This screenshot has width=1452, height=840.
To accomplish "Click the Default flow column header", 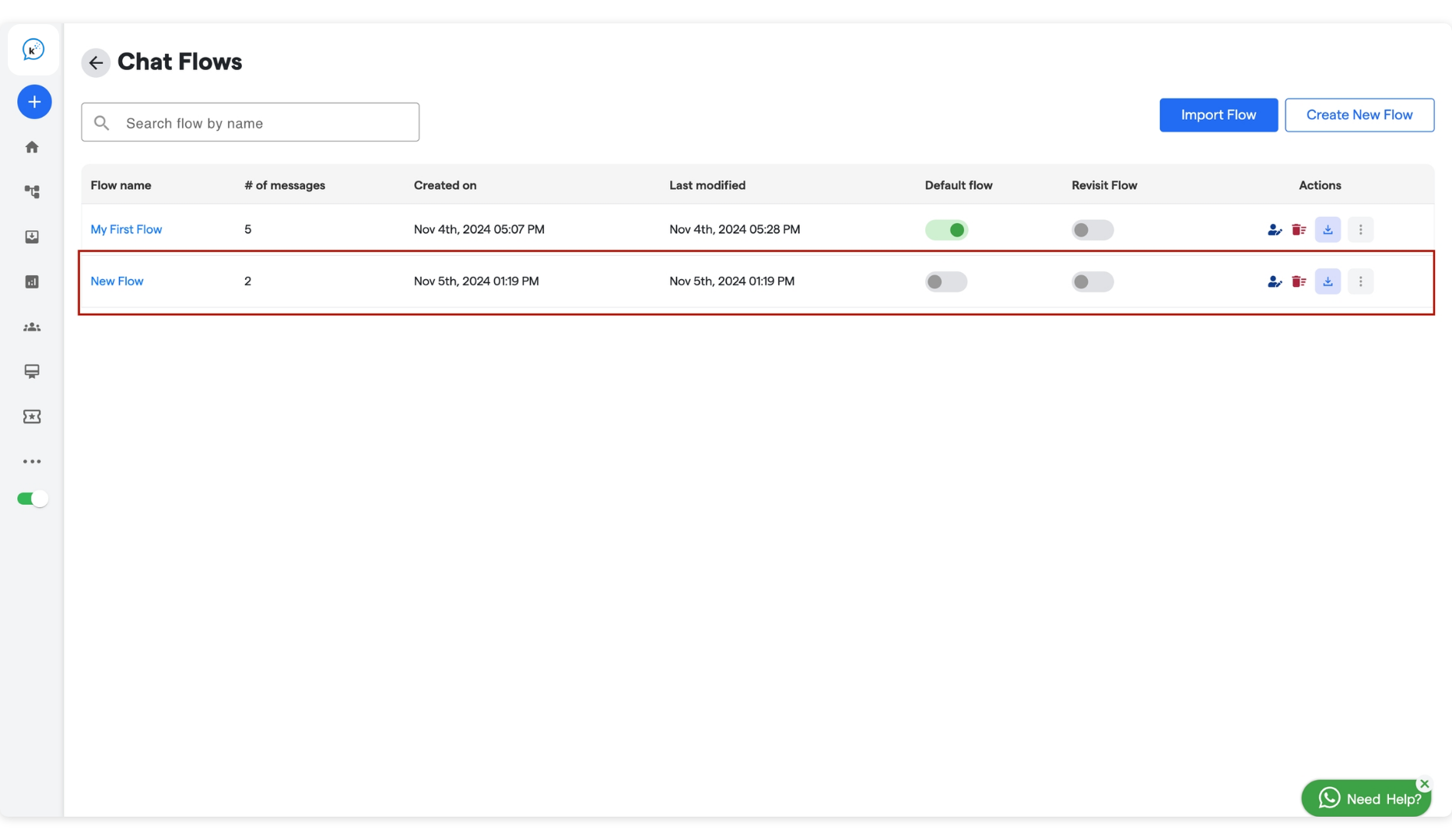I will point(959,185).
